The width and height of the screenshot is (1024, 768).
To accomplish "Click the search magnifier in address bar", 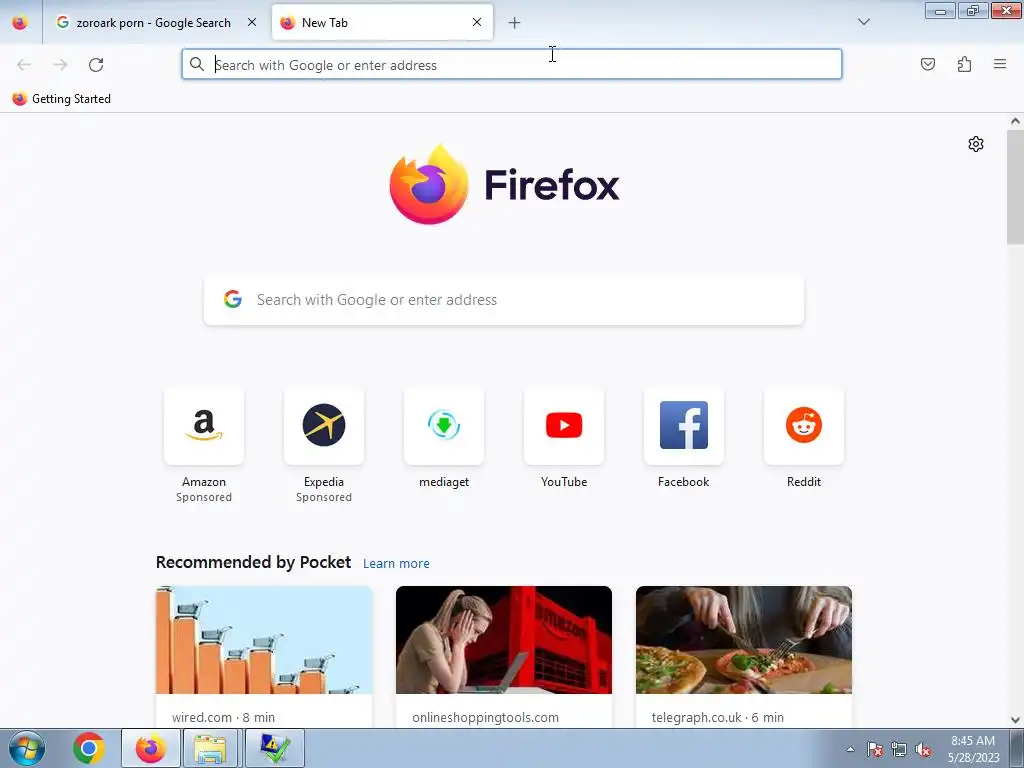I will [x=197, y=64].
